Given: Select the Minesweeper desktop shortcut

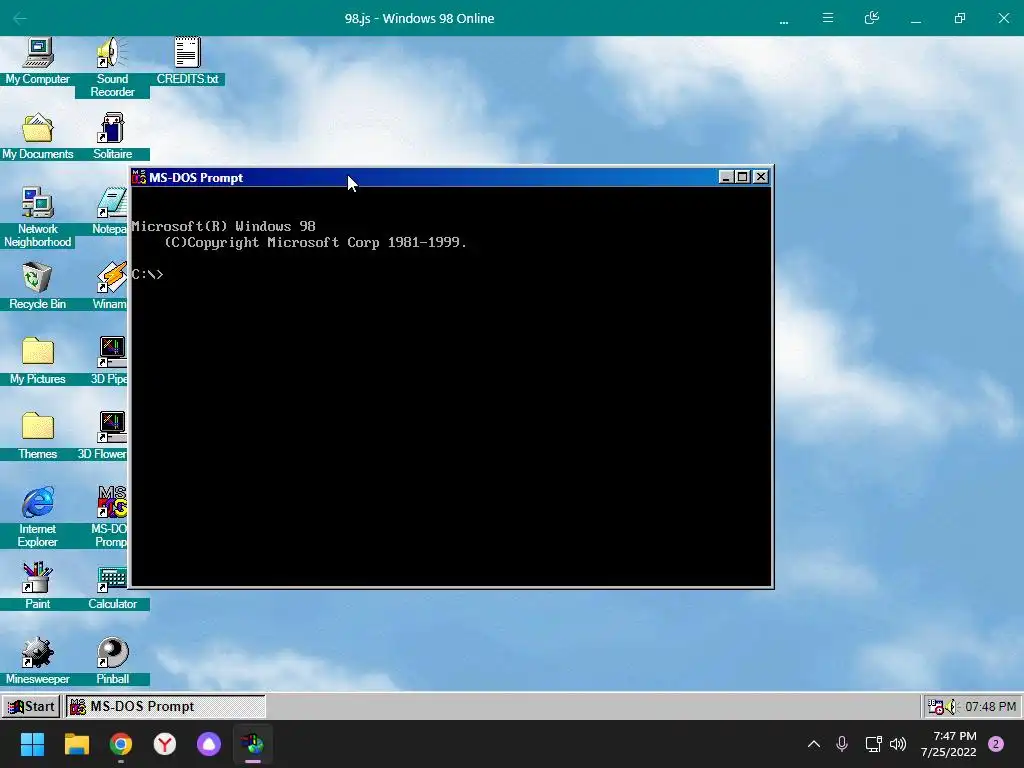Looking at the screenshot, I should (x=38, y=661).
